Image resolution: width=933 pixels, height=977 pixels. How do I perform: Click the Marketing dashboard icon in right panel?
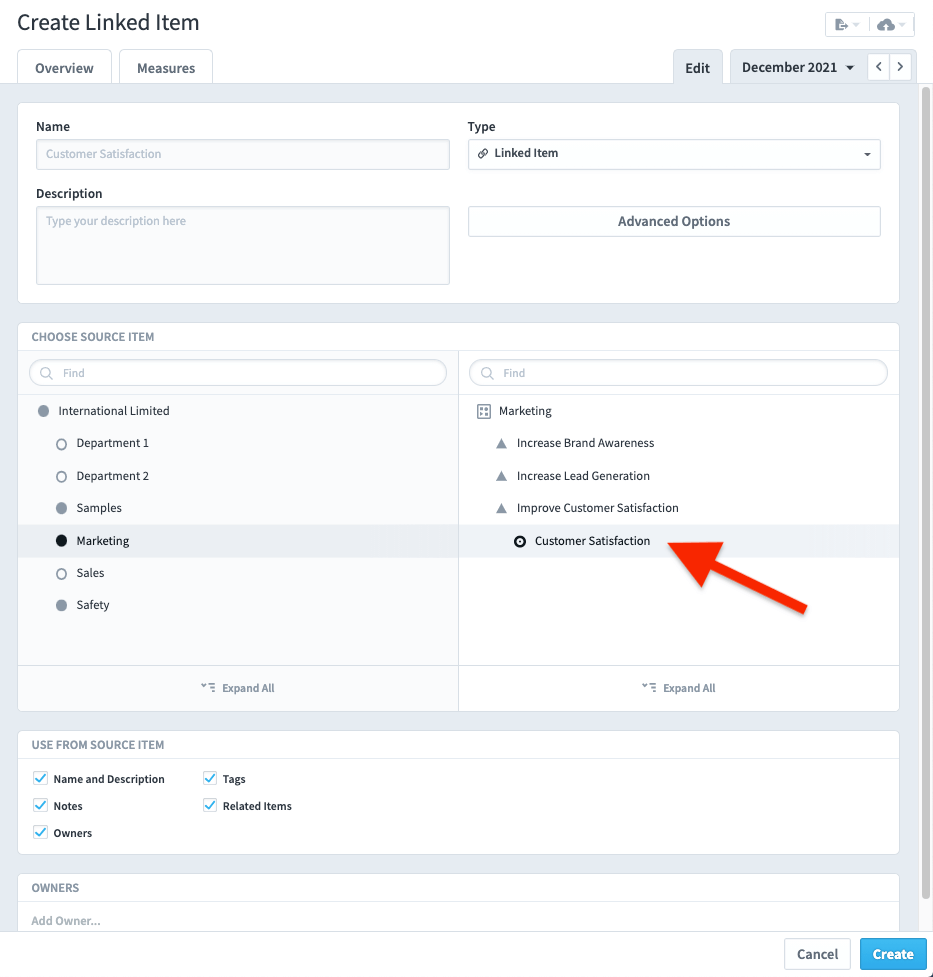click(x=485, y=410)
